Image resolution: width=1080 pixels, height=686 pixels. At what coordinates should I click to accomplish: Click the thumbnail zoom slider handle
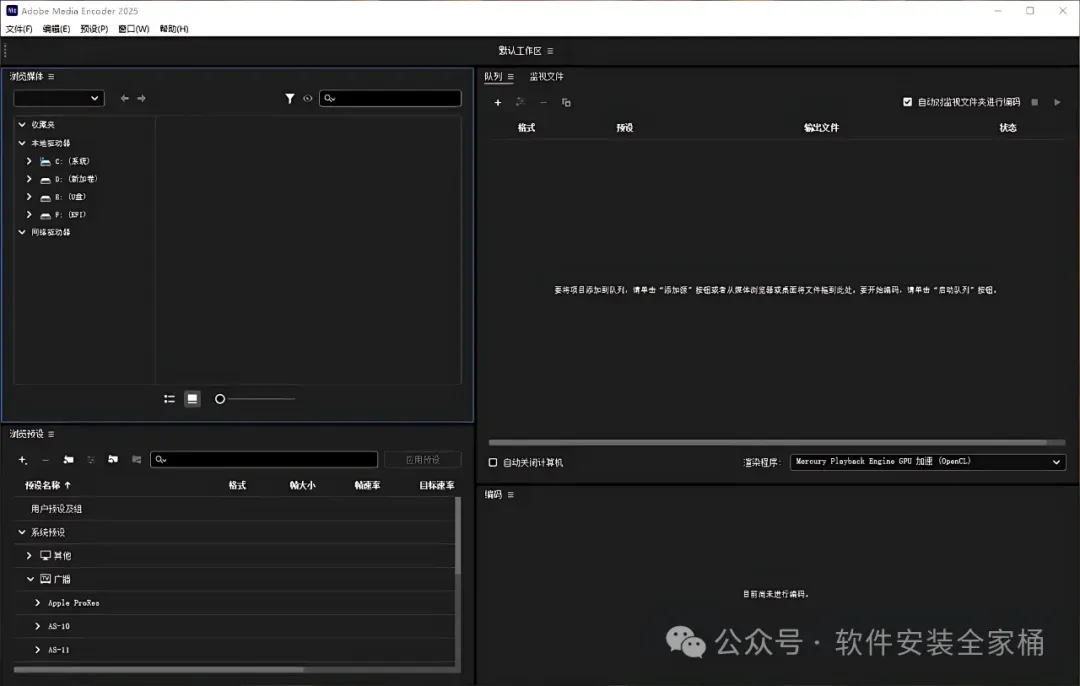[x=220, y=399]
